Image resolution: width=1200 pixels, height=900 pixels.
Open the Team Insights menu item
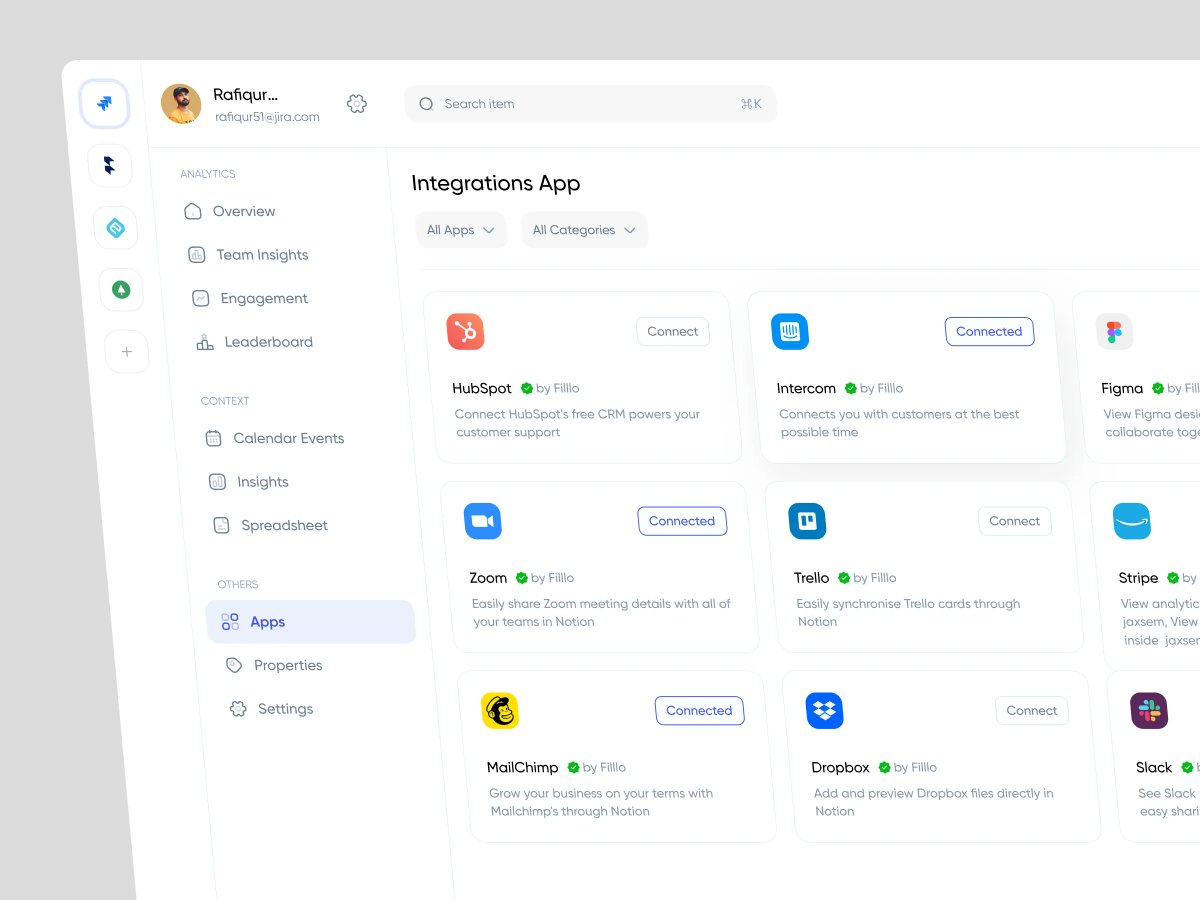248,255
